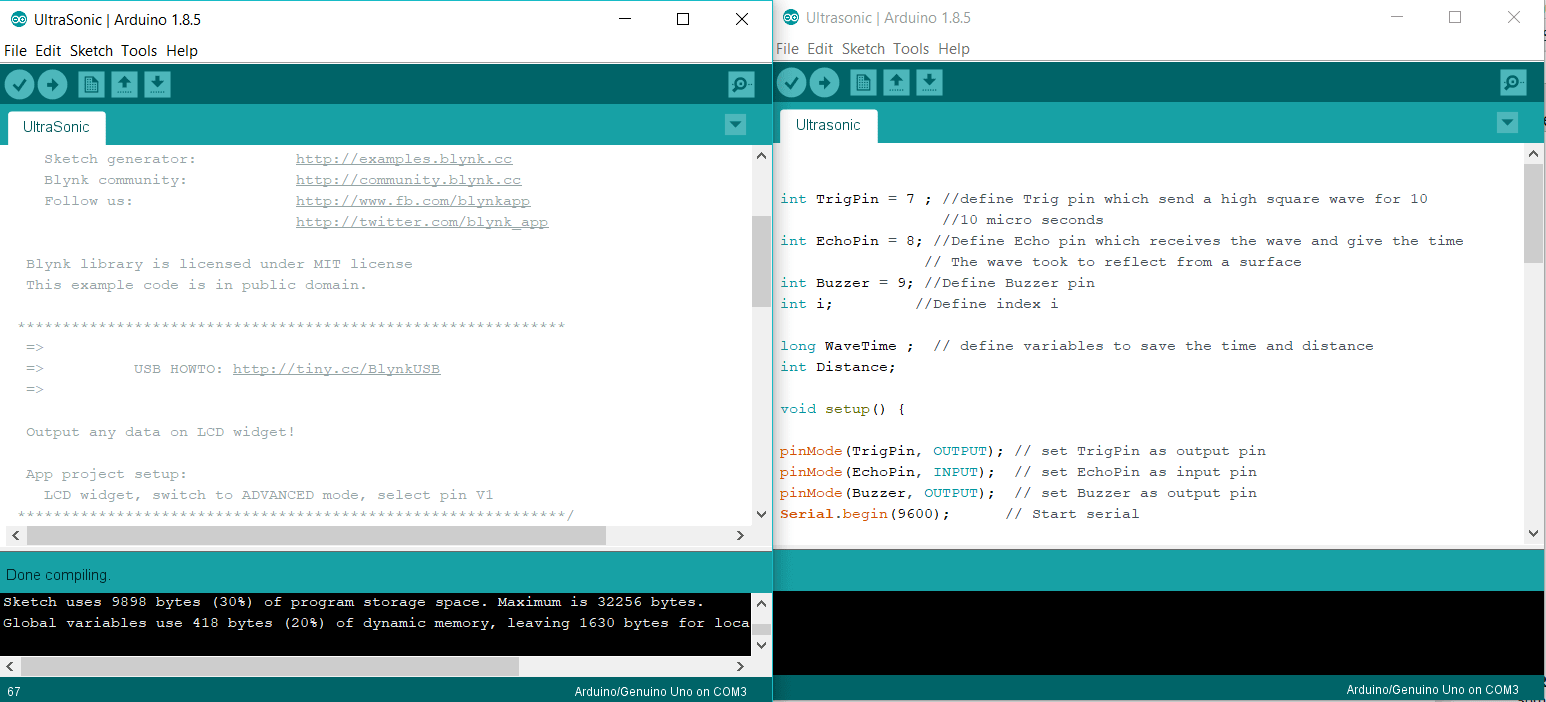
Task: Create new sketch in right Ultrasonic window
Action: [863, 83]
